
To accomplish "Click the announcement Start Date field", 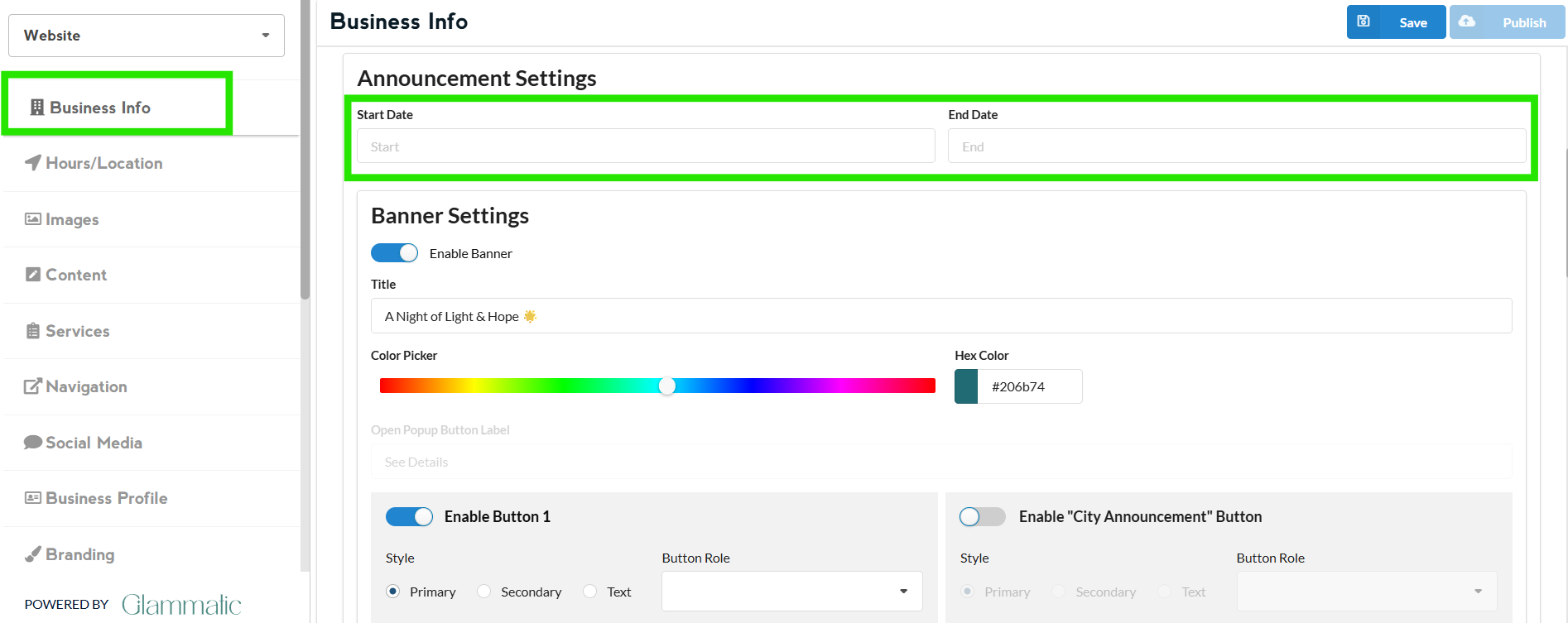I will pos(646,146).
